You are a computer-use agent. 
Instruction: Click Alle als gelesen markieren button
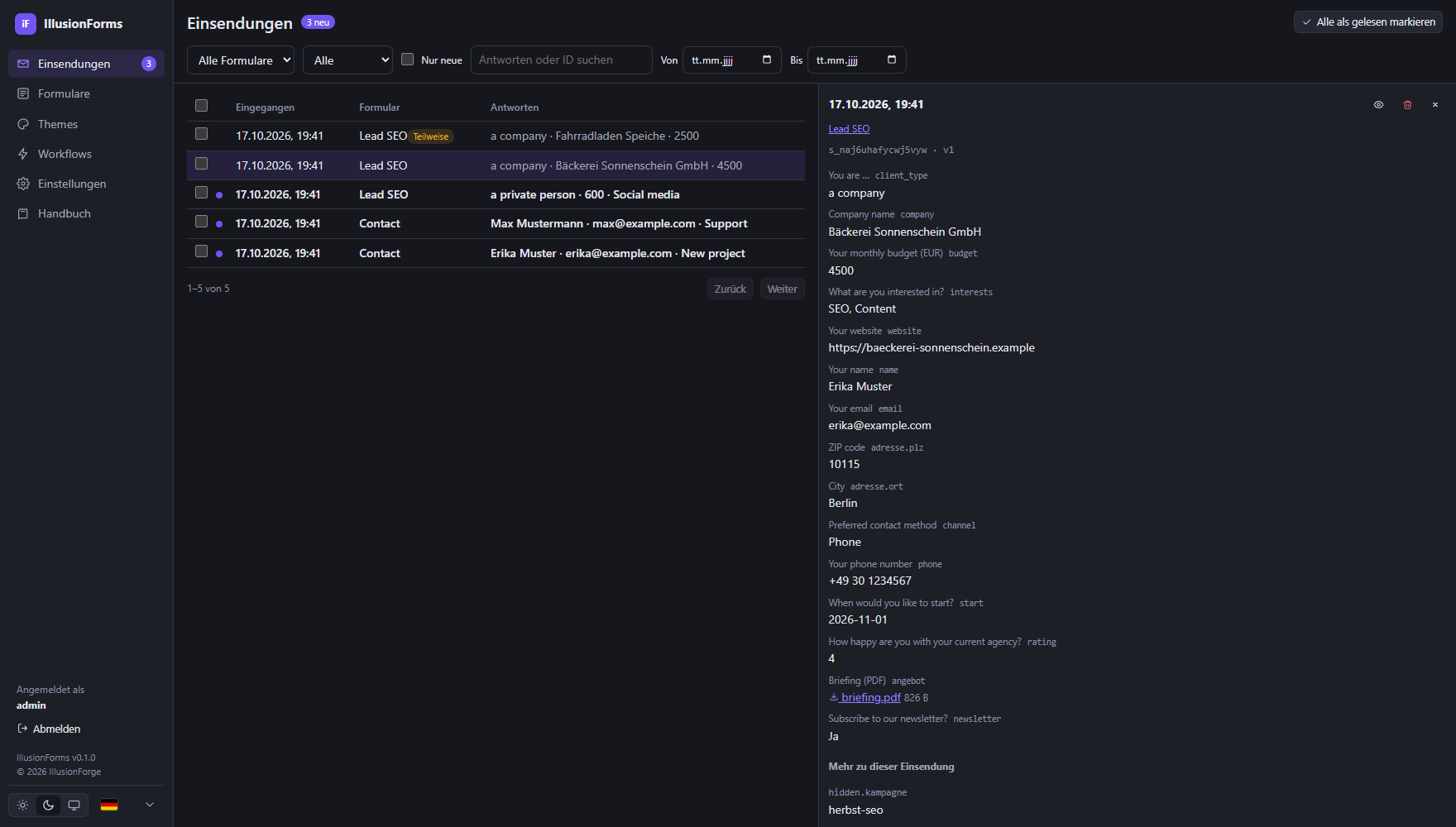[x=1368, y=22]
